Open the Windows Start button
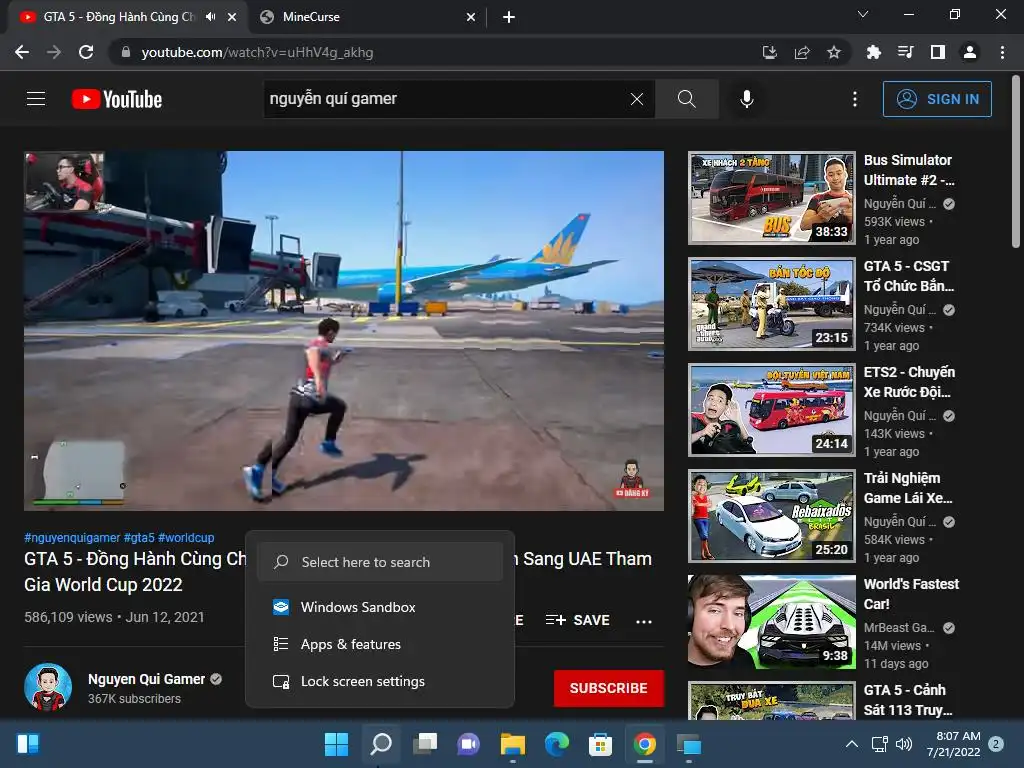The height and width of the screenshot is (768, 1024). pyautogui.click(x=336, y=744)
